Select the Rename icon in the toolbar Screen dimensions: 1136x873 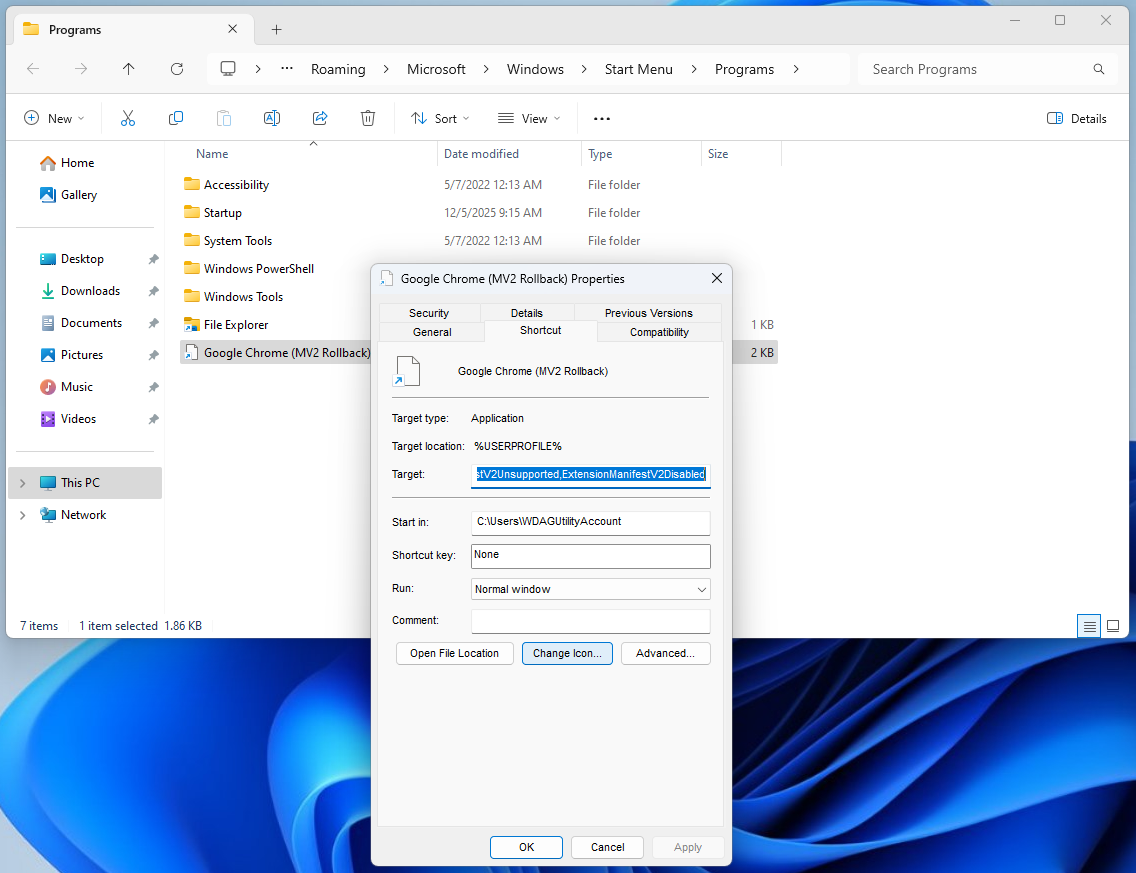[x=272, y=118]
